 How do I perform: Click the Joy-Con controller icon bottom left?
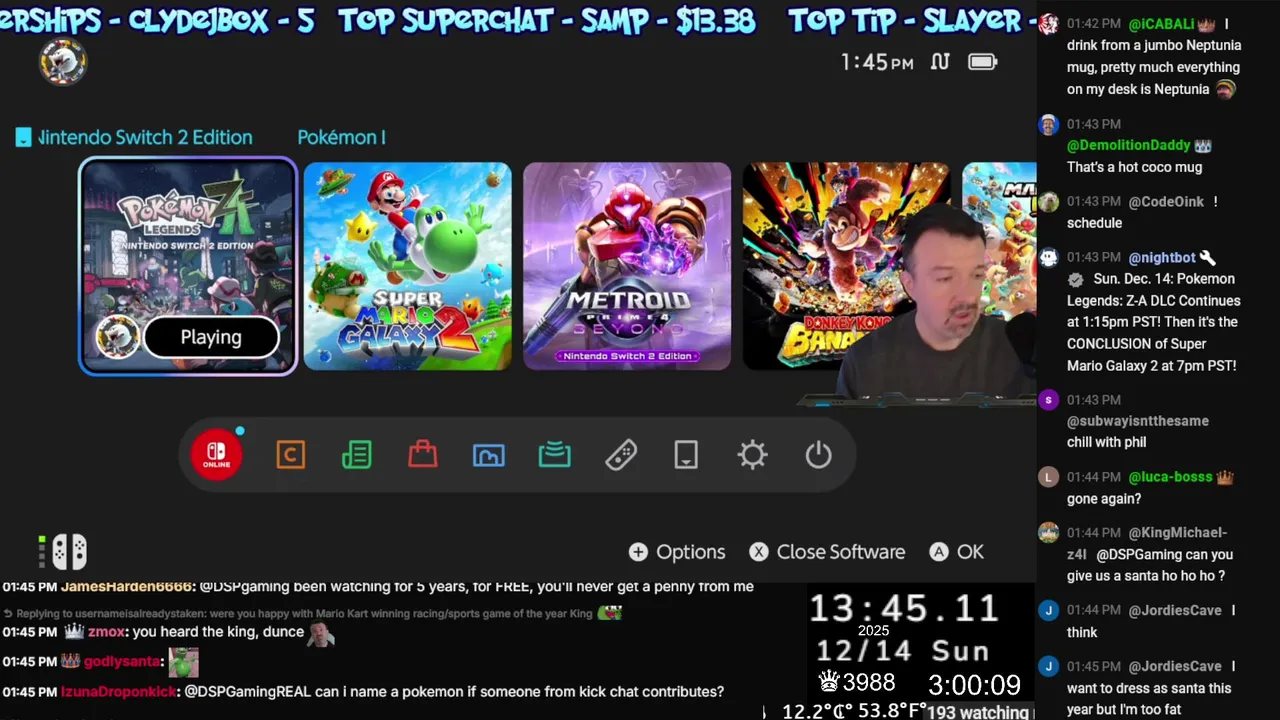coord(69,551)
